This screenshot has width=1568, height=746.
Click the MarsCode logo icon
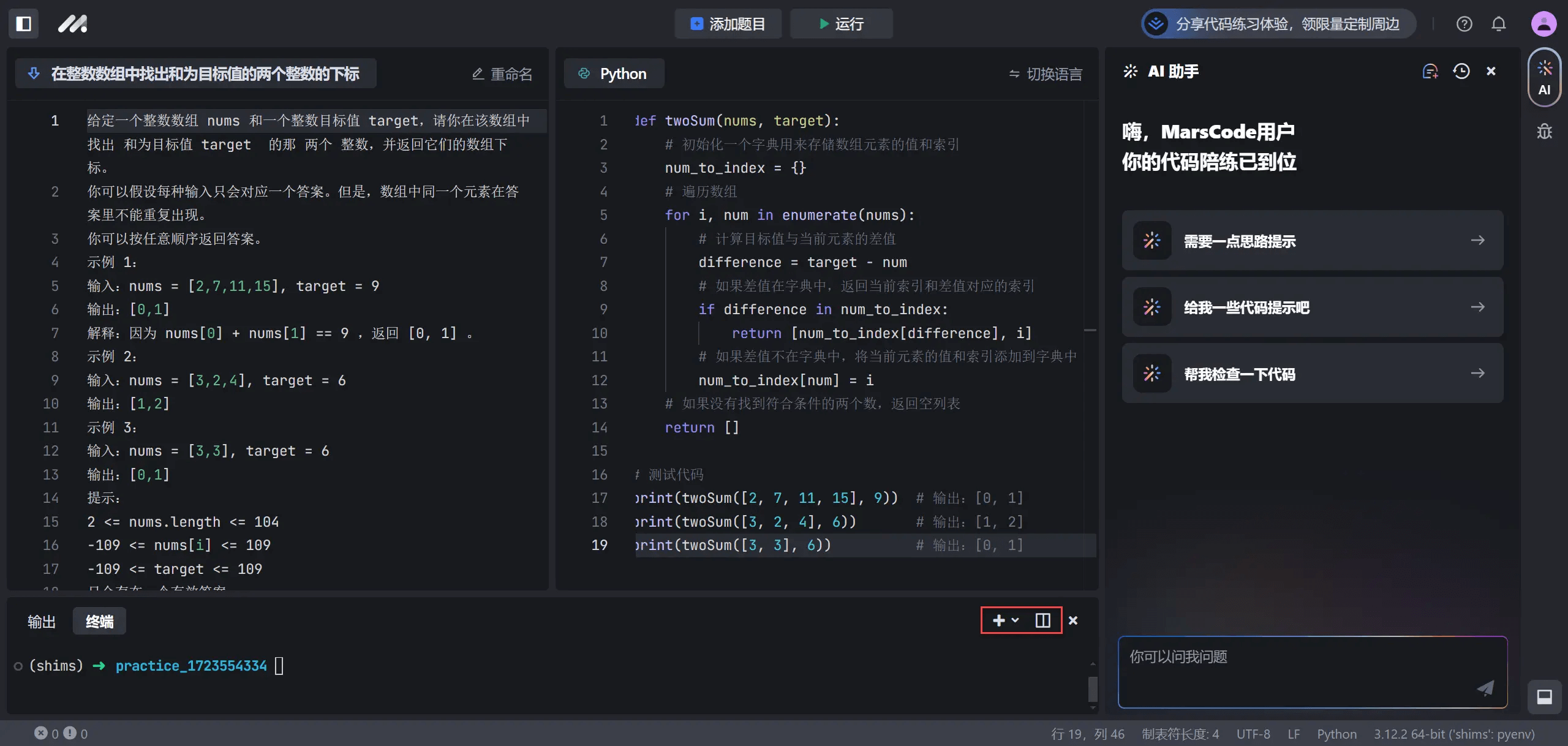[x=72, y=24]
